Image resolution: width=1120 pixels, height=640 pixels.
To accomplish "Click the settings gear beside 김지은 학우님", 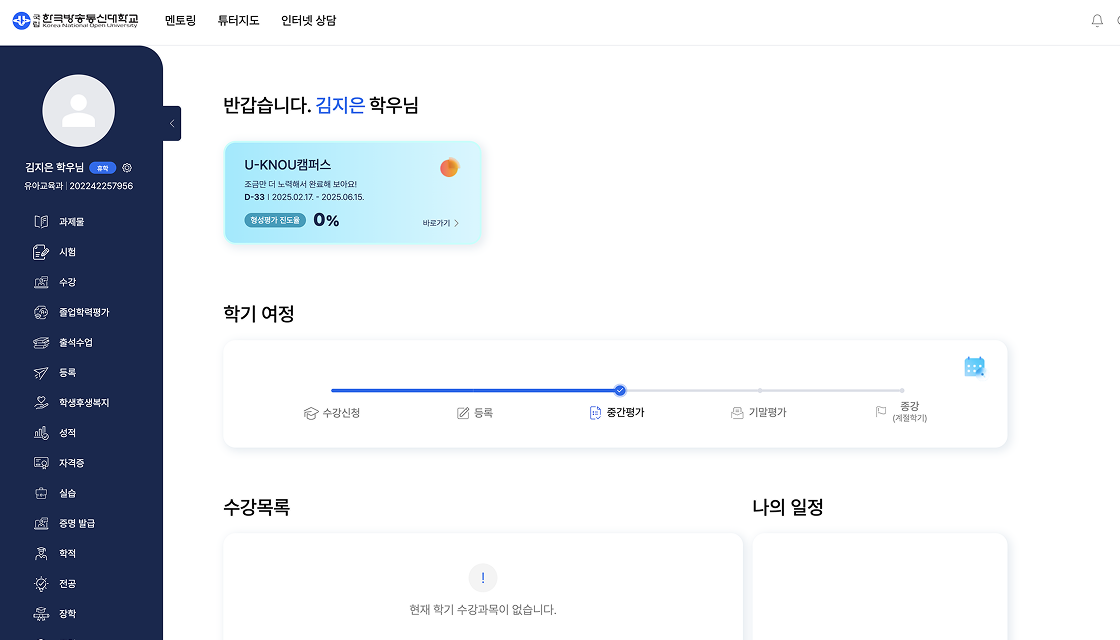I will tap(126, 167).
